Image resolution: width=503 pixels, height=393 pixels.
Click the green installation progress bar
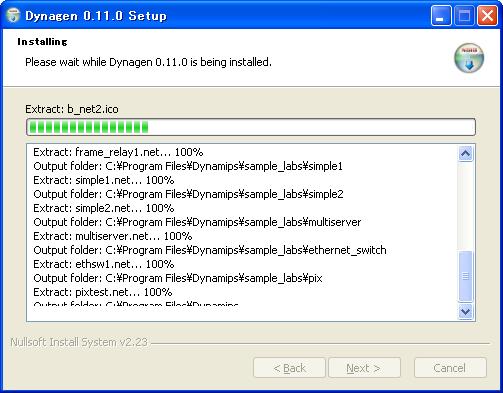pyautogui.click(x=251, y=127)
